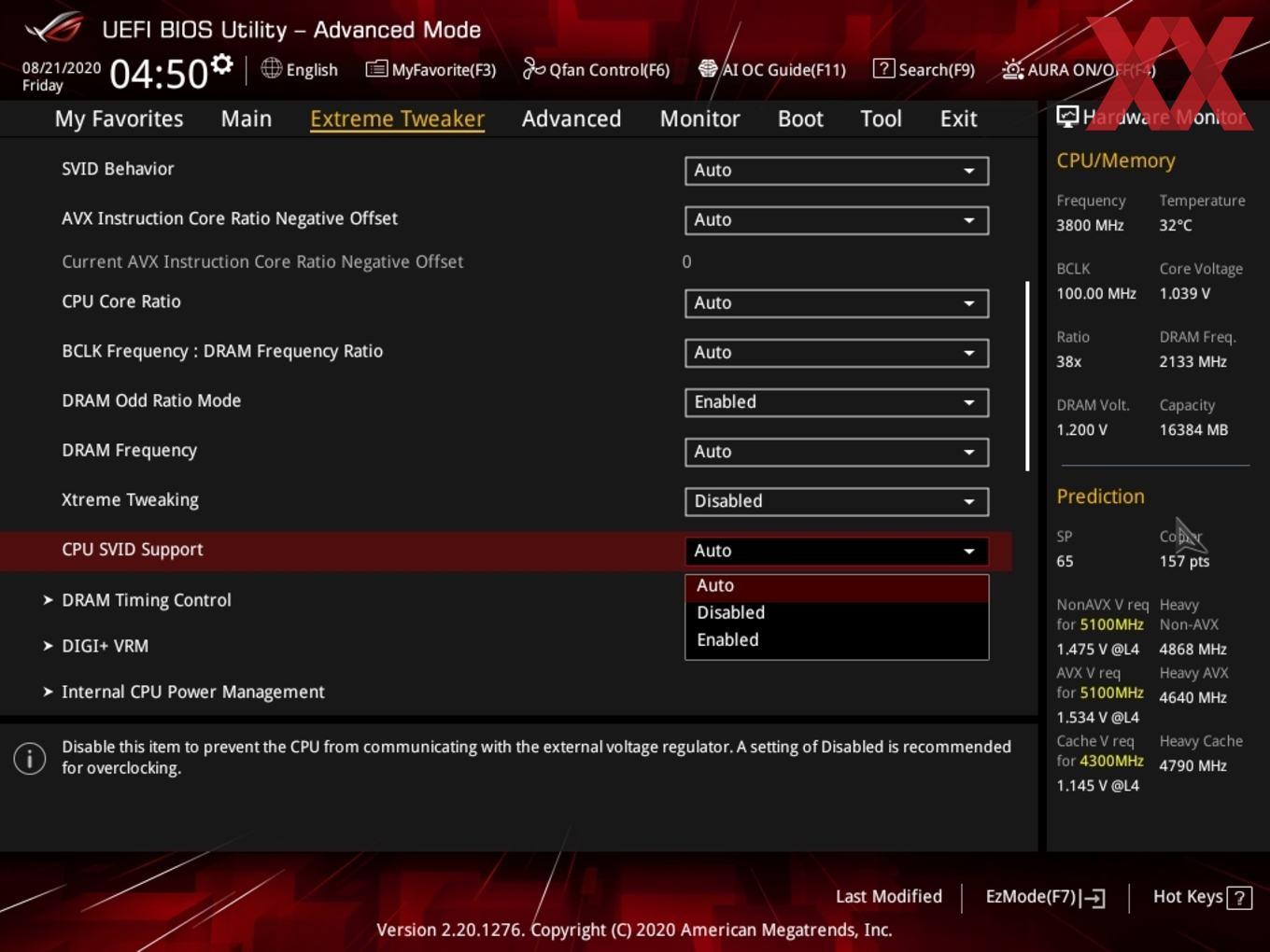Switch to the Main tab

tap(247, 119)
